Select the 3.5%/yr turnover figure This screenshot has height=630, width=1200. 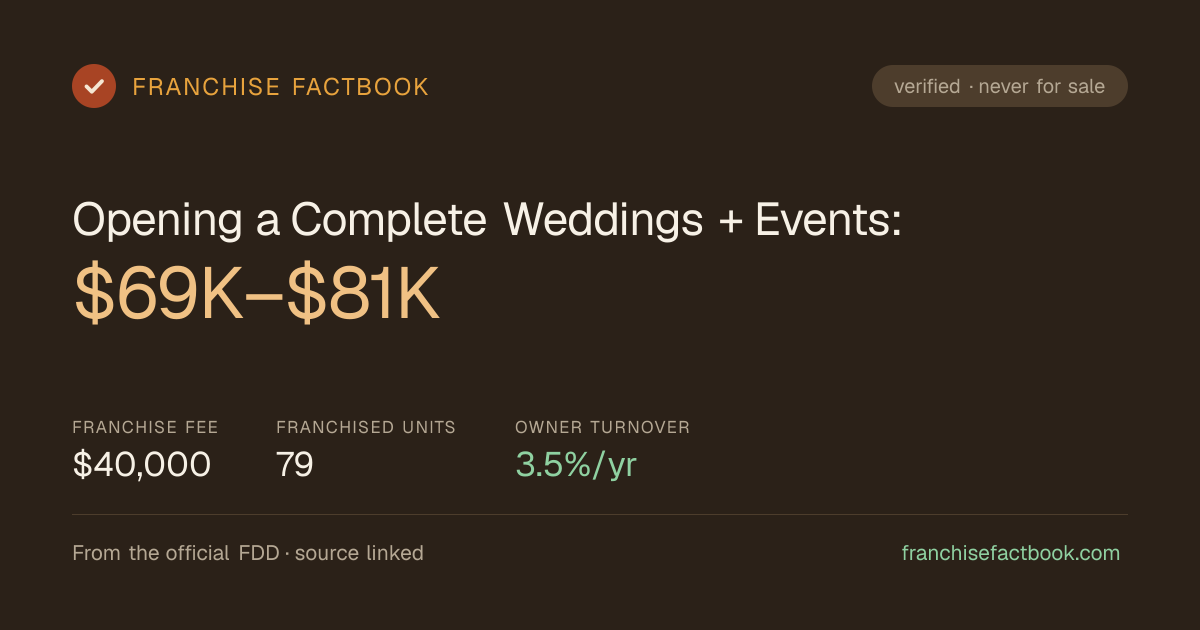point(576,464)
